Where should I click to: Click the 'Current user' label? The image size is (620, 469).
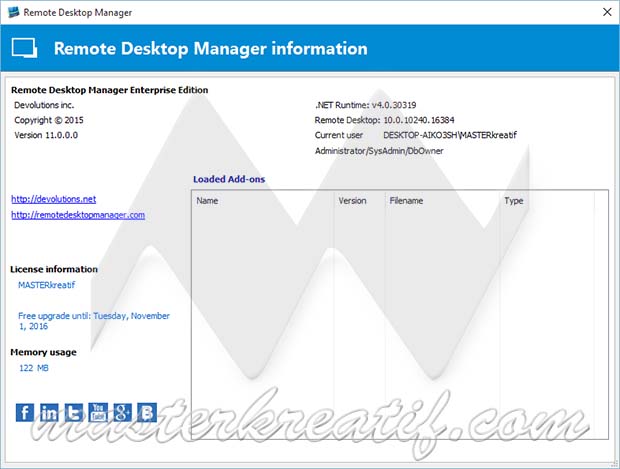[x=338, y=135]
